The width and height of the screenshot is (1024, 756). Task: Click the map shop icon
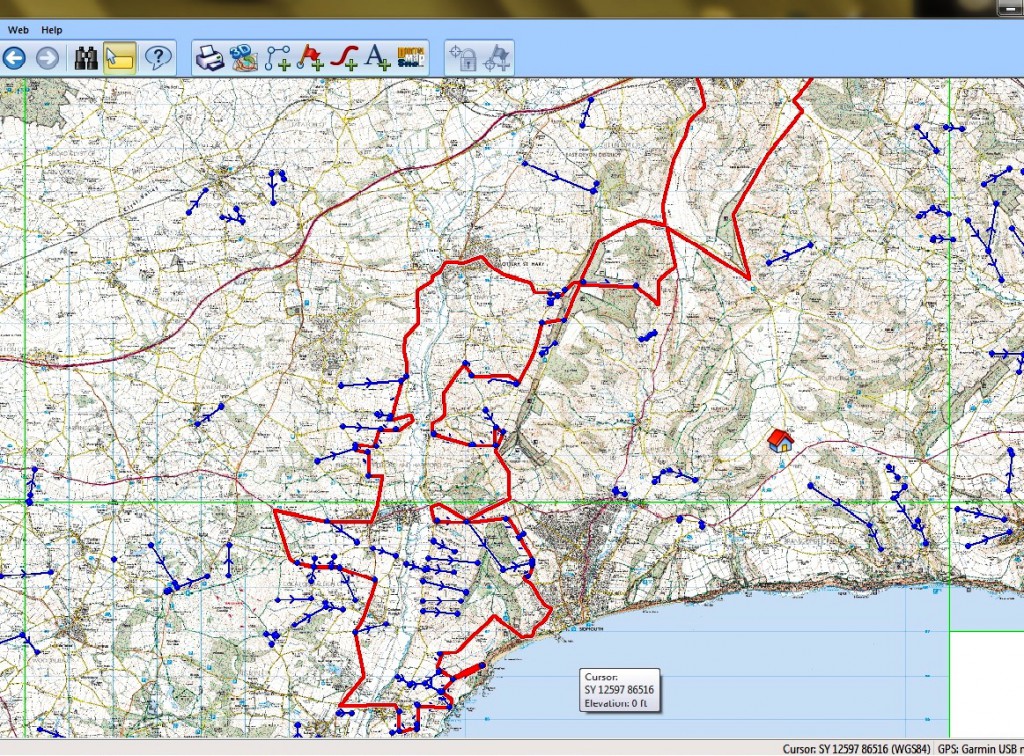[411, 59]
